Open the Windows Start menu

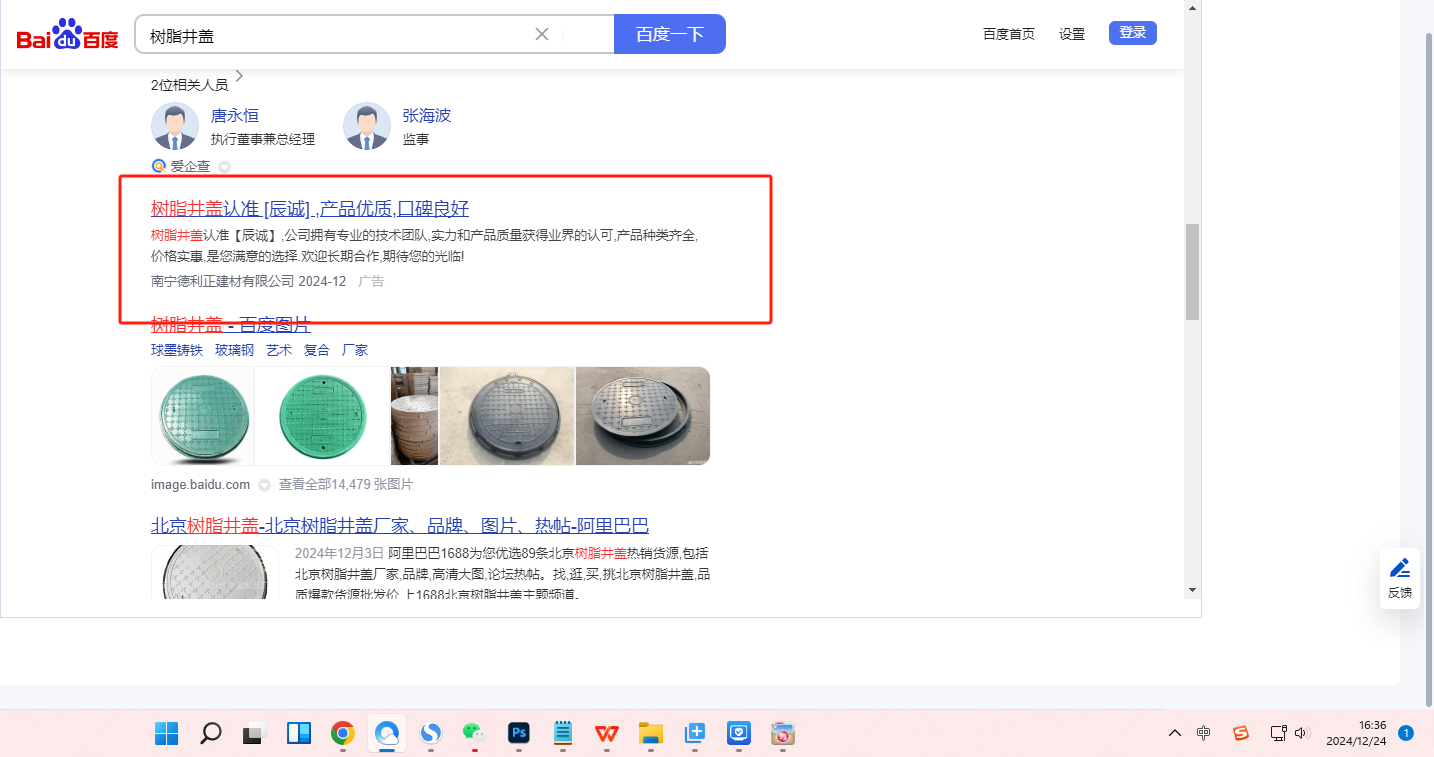[166, 734]
